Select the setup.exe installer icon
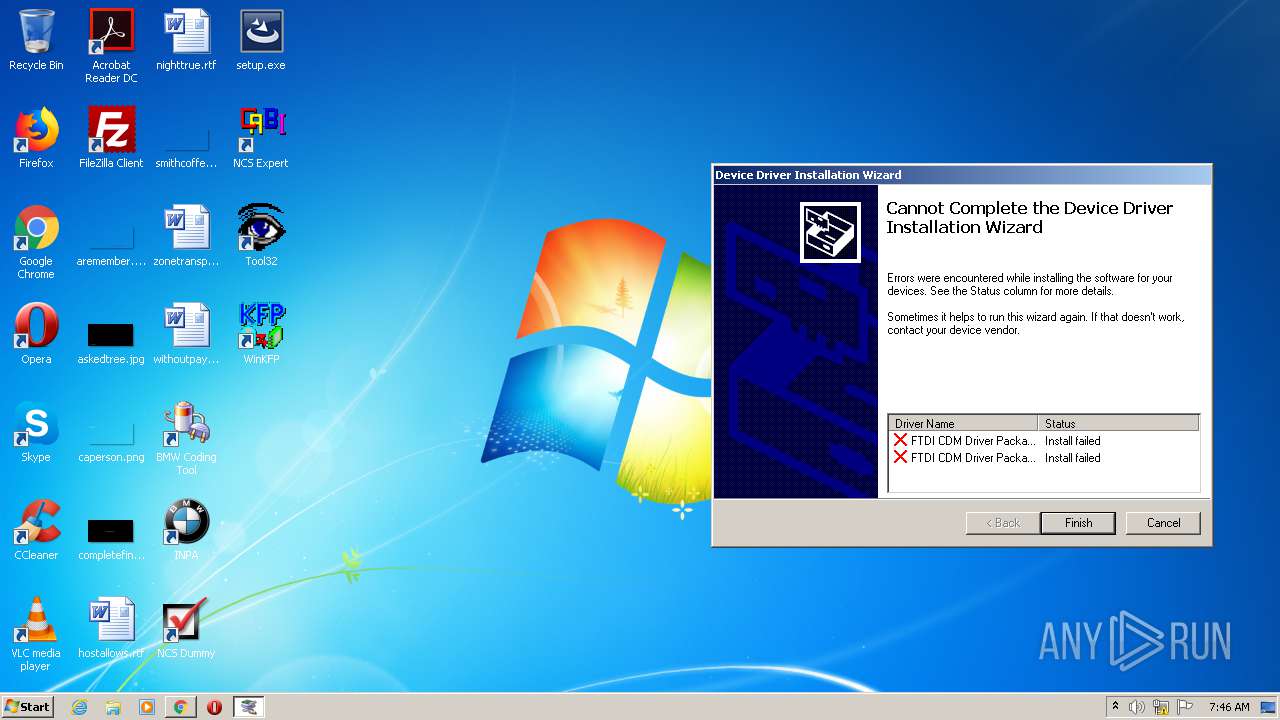This screenshot has height=720, width=1280. tap(261, 40)
